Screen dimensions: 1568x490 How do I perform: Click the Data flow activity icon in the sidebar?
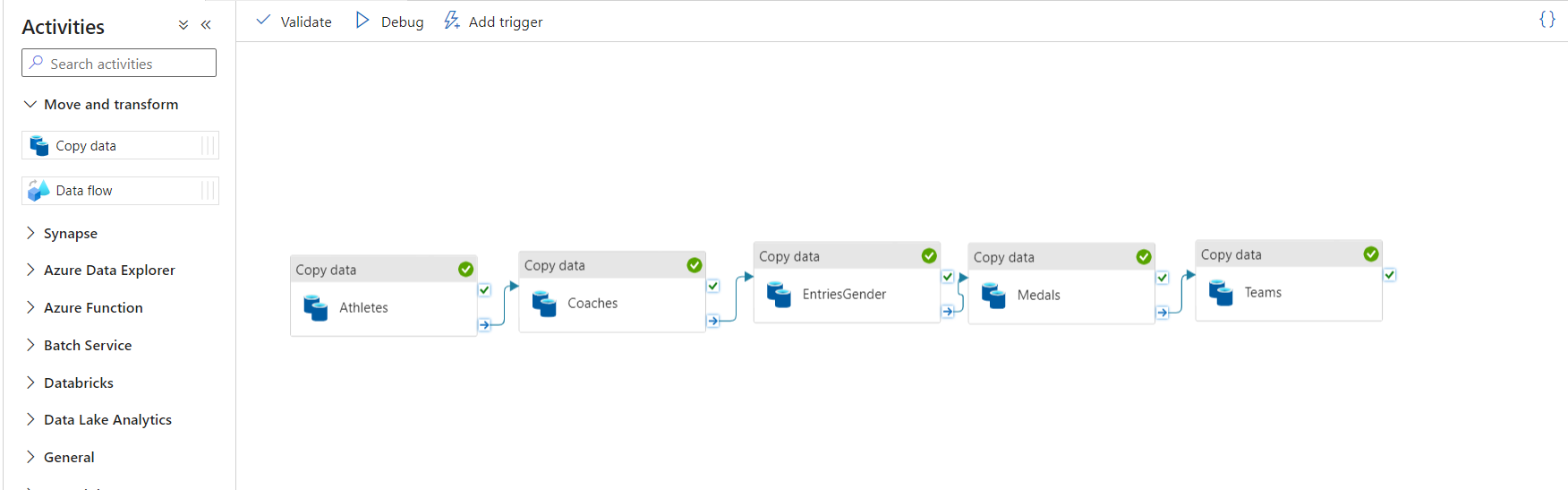(x=38, y=190)
